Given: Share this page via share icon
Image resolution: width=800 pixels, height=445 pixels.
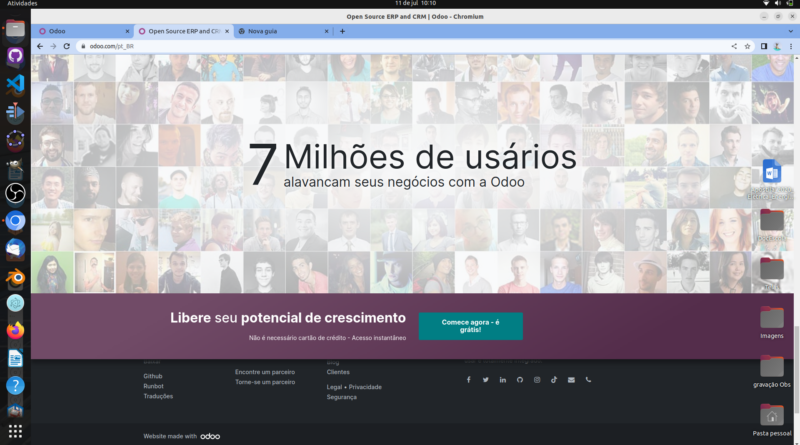Looking at the screenshot, I should [734, 46].
